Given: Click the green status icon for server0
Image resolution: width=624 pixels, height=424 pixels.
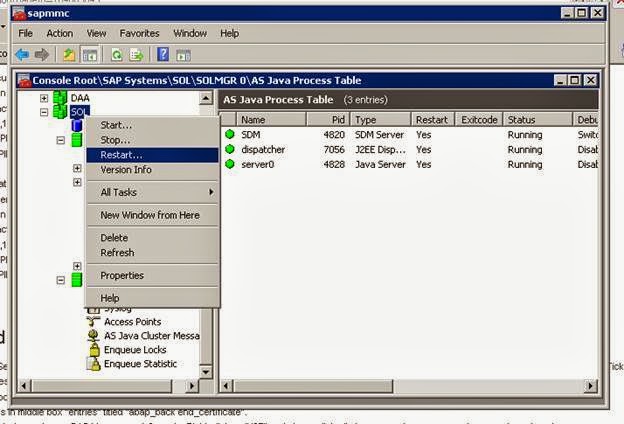Looking at the screenshot, I should coord(230,164).
